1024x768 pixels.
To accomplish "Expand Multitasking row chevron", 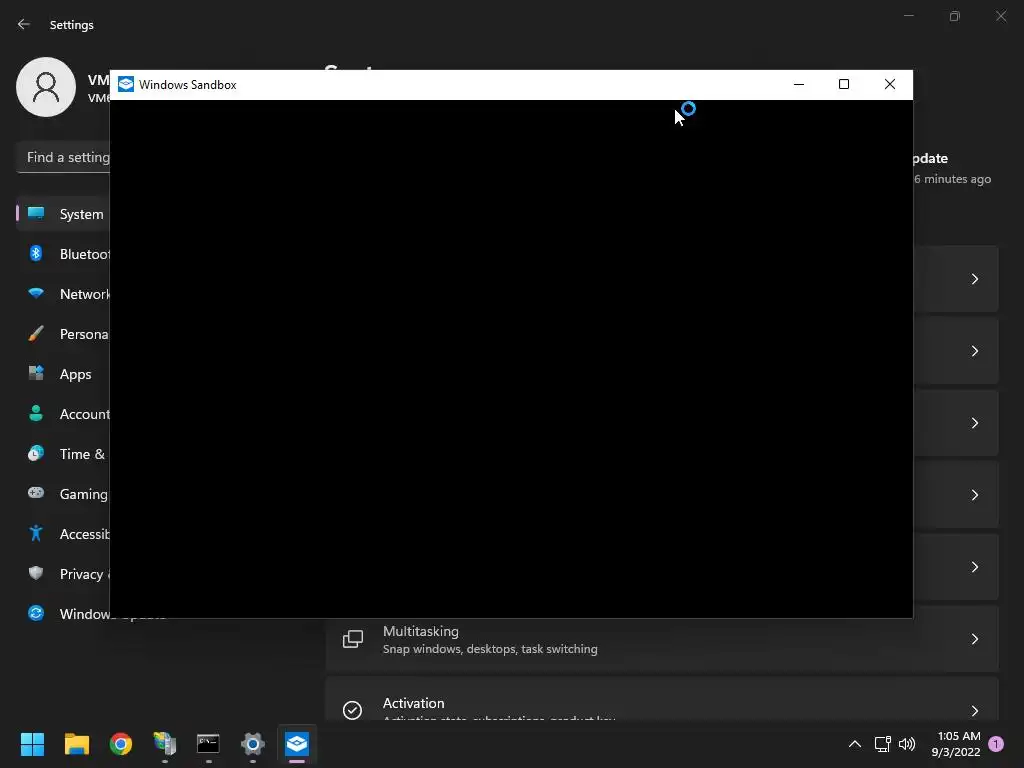I will pyautogui.click(x=974, y=639).
